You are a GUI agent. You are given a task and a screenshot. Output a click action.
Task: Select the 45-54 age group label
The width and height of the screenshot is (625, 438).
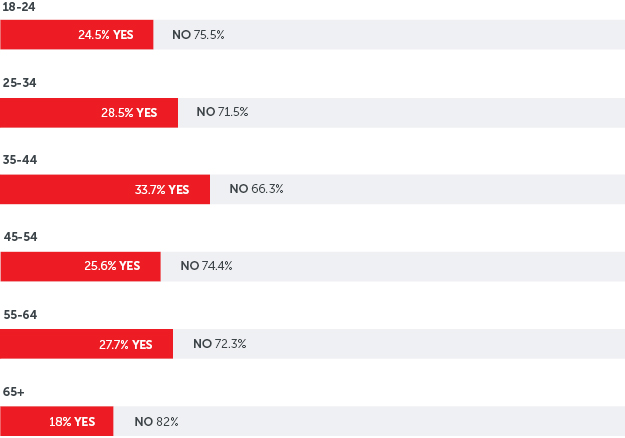(x=20, y=237)
